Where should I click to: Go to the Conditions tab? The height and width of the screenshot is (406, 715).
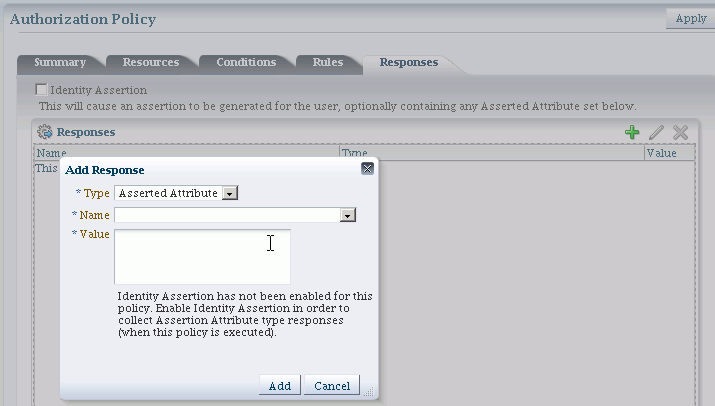246,62
